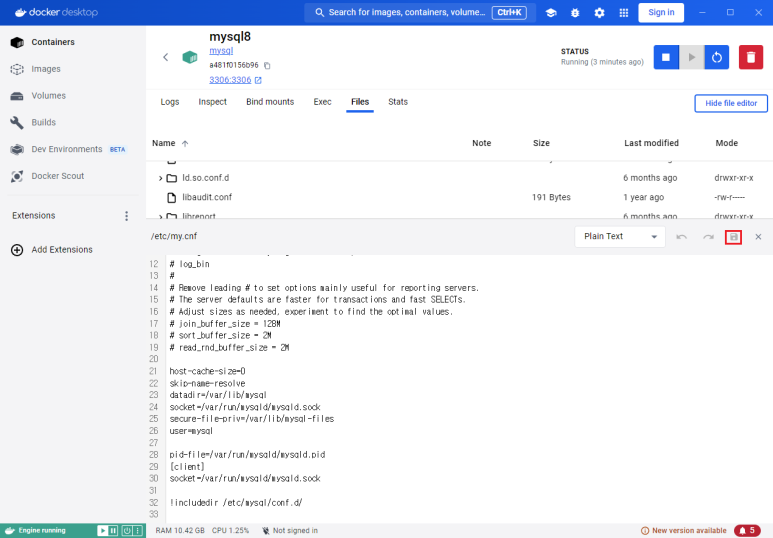773x538 pixels.
Task: Open the Learning center graduation cap icon
Action: coord(551,13)
